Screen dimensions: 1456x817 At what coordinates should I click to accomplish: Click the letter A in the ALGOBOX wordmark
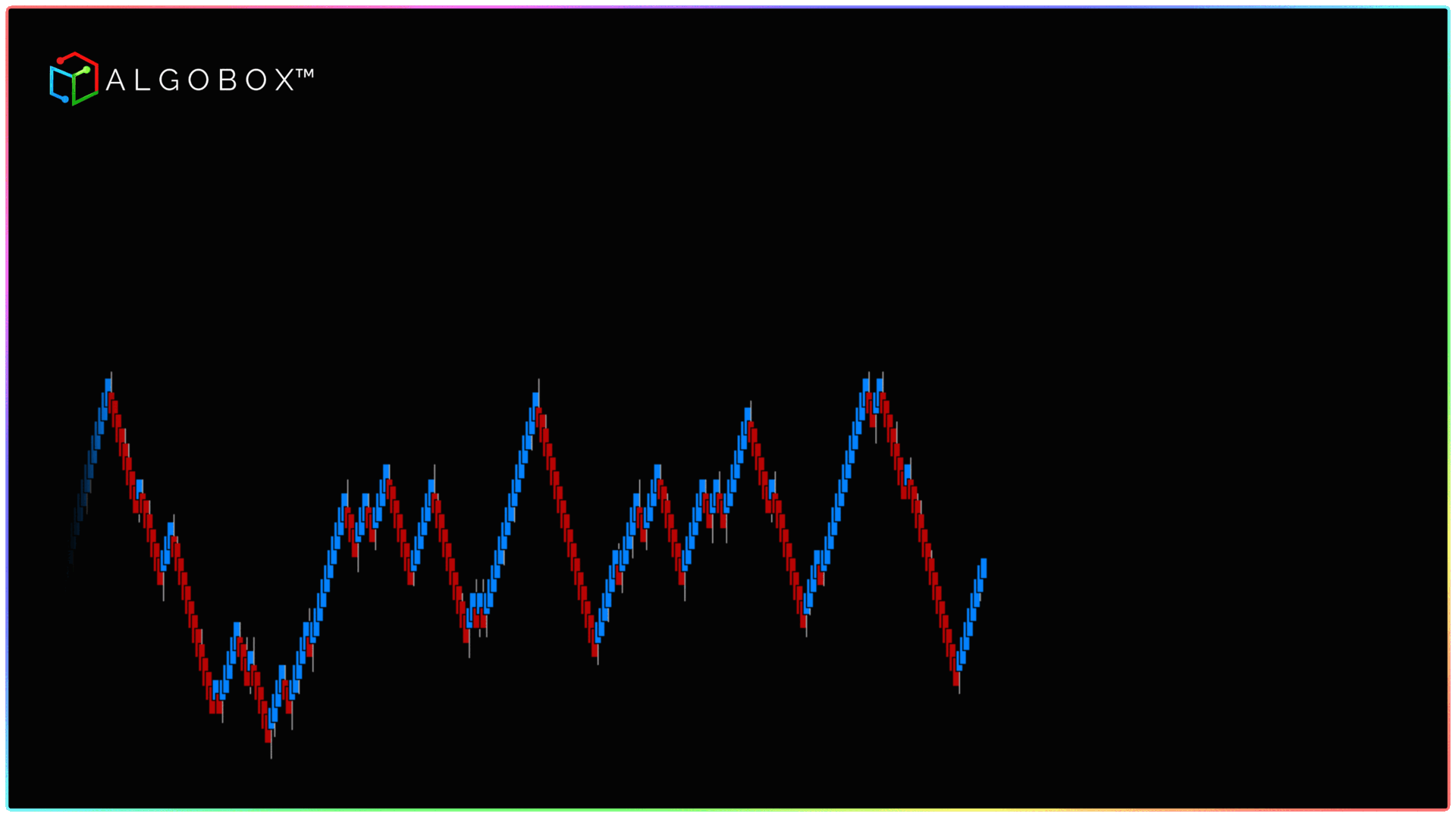pos(115,80)
